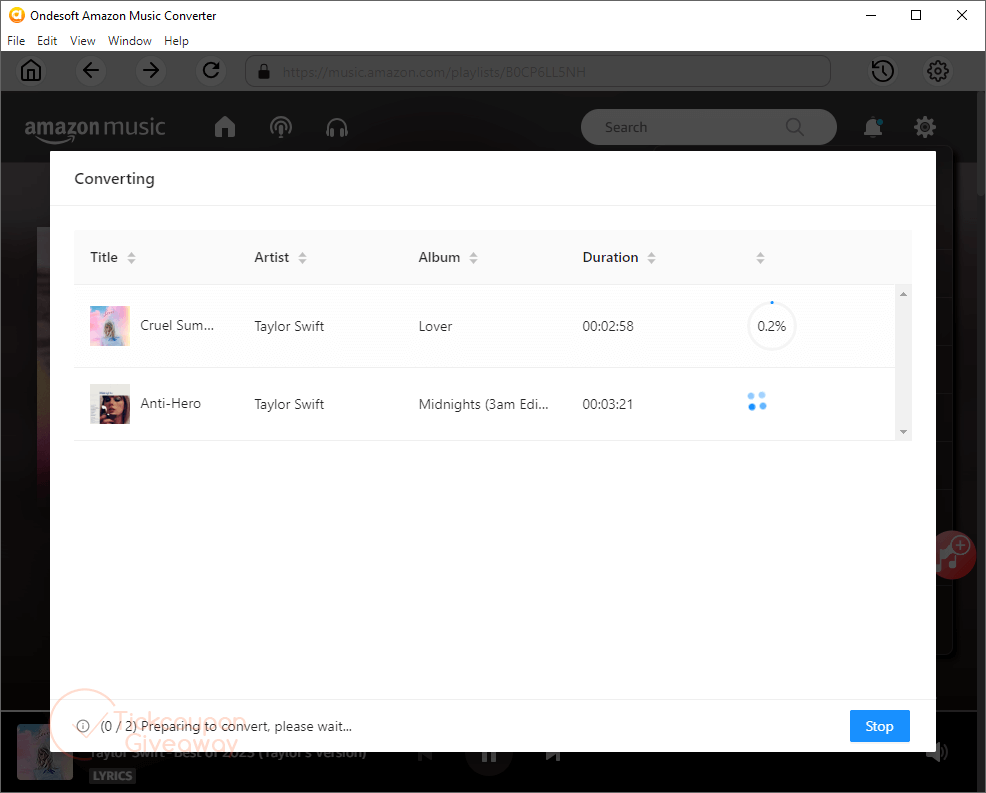
Task: Reload the page with refresh icon
Action: [x=211, y=70]
